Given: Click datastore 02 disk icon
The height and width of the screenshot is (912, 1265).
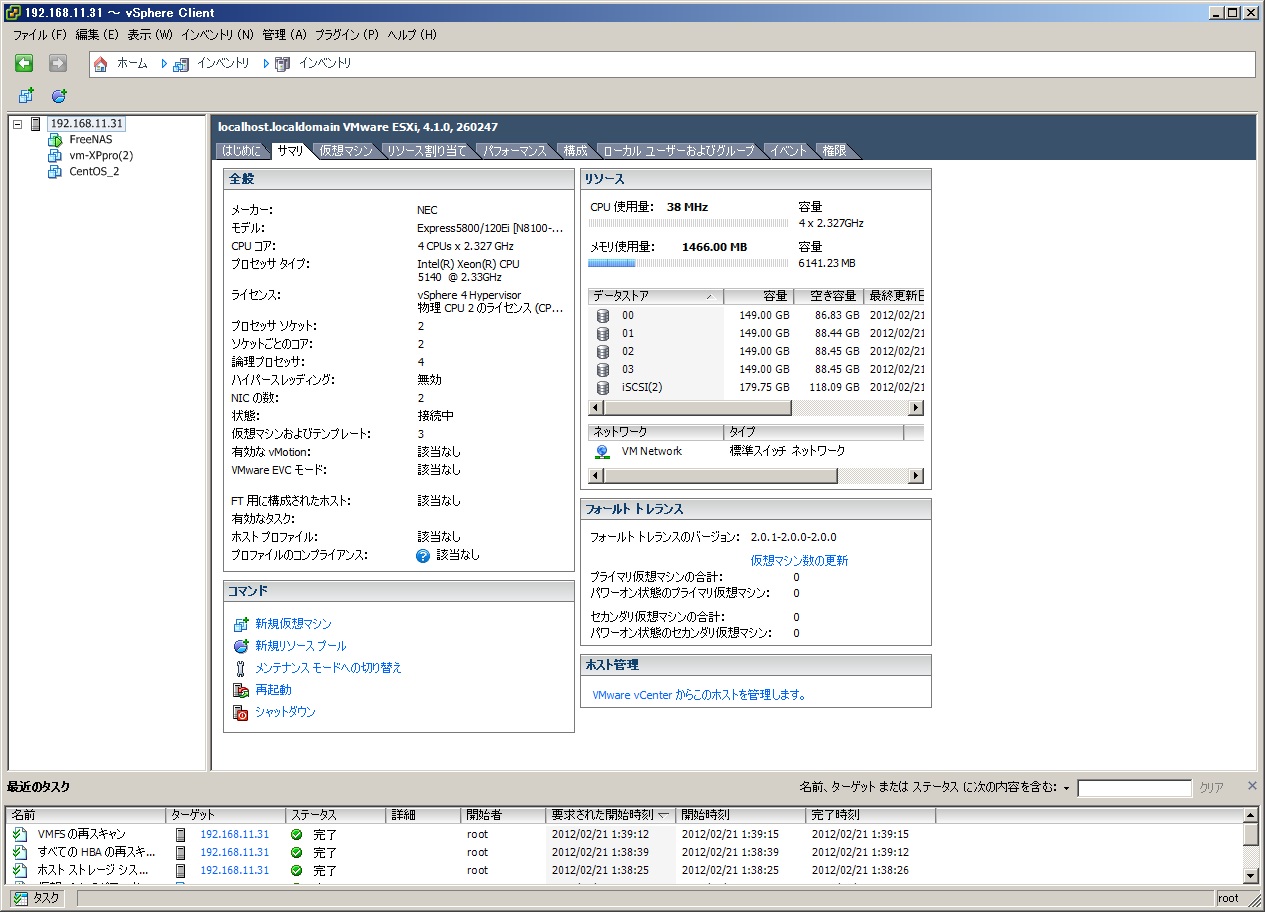Looking at the screenshot, I should point(602,351).
